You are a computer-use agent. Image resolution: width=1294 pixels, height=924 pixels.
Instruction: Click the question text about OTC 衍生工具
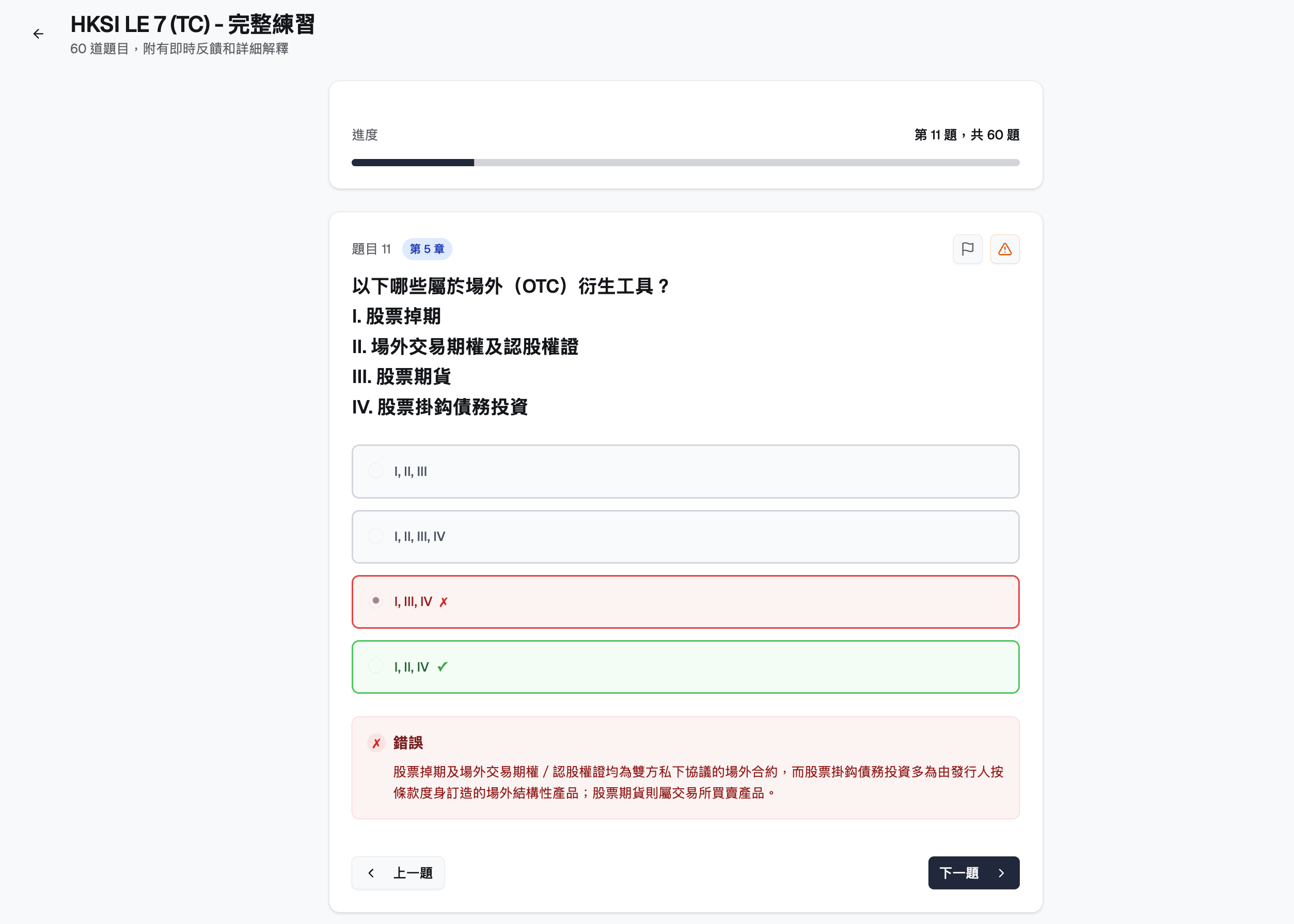click(x=511, y=285)
